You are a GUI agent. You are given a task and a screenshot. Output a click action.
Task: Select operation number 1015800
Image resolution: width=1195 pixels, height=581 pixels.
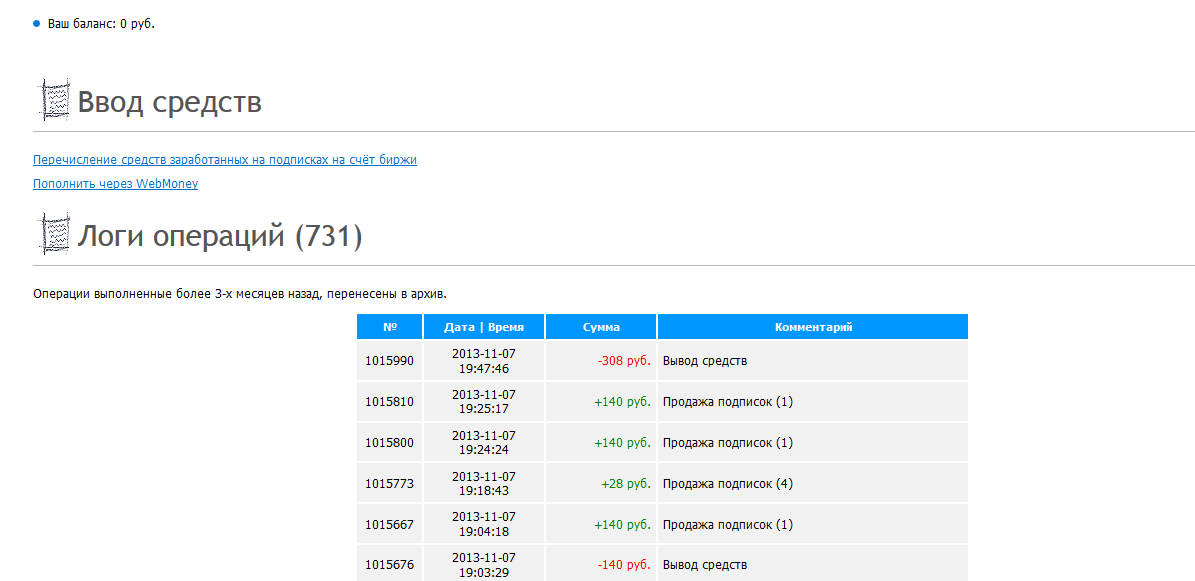coord(389,442)
